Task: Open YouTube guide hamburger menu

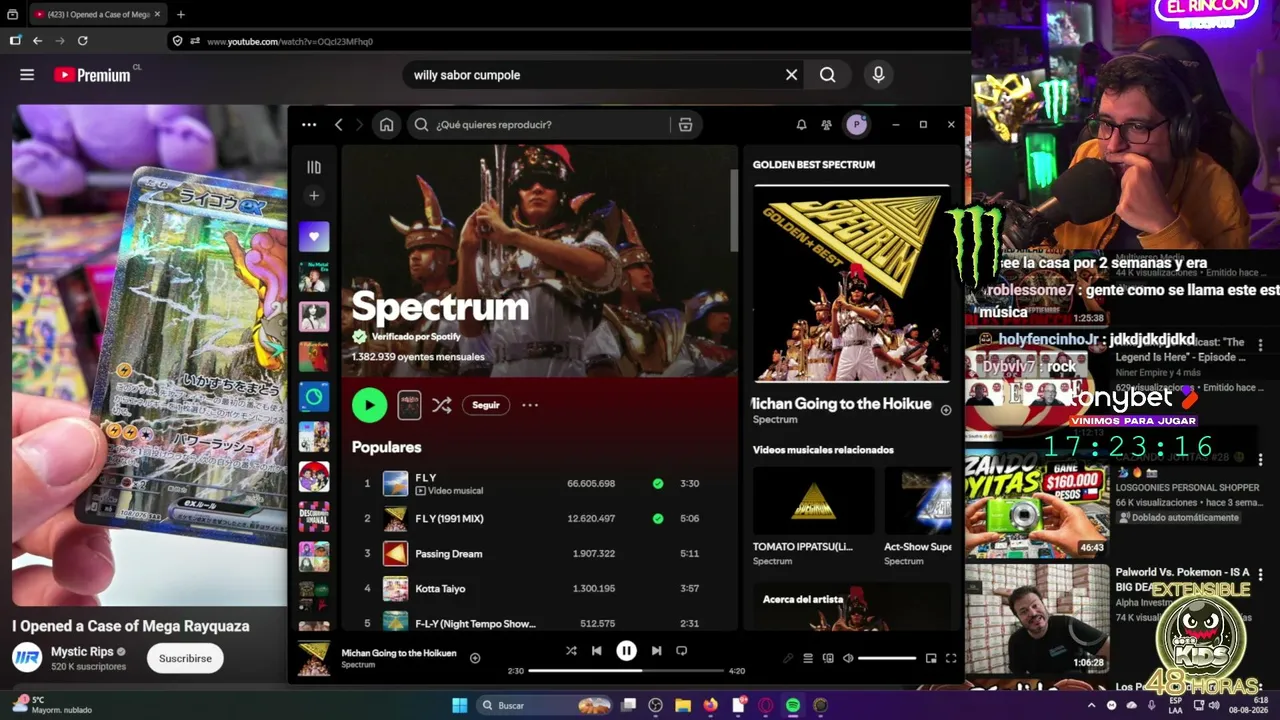Action: tap(27, 75)
